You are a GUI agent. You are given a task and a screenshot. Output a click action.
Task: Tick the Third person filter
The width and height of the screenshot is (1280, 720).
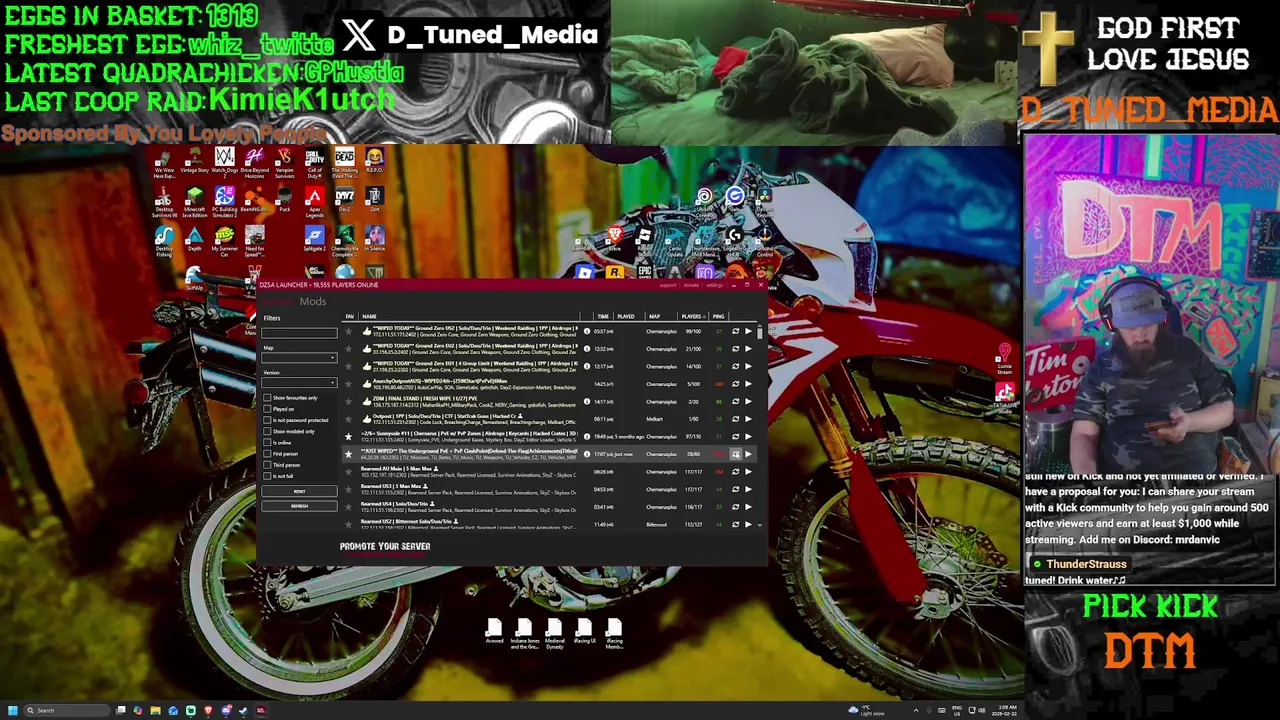pos(267,465)
